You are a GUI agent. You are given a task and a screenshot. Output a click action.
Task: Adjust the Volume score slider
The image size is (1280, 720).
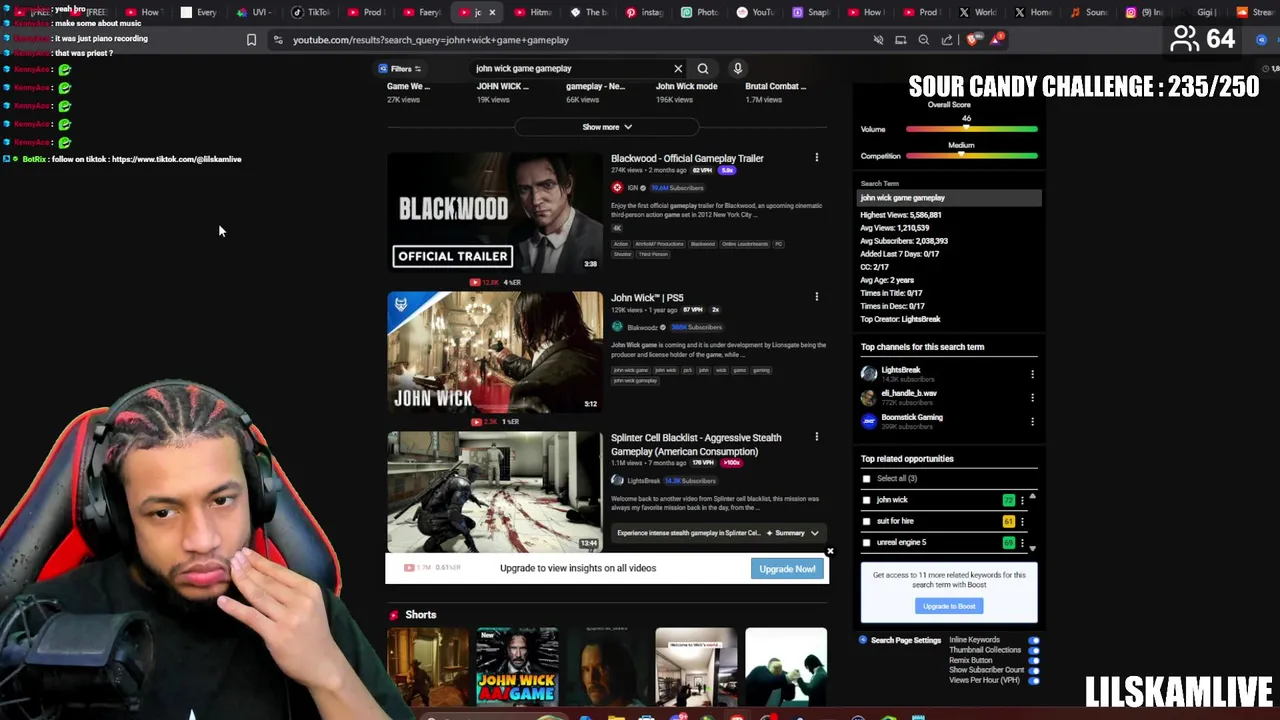(x=971, y=129)
